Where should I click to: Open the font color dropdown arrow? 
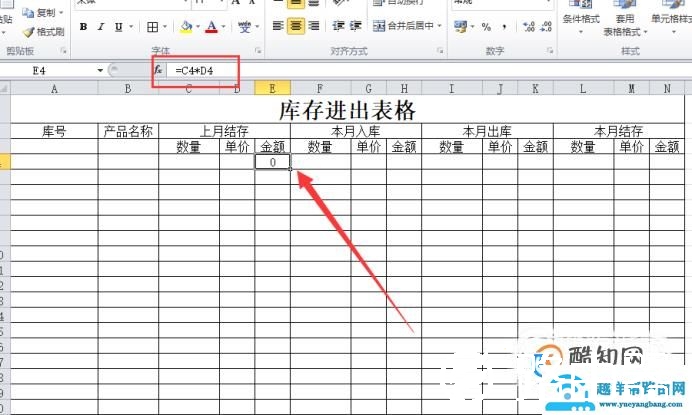point(223,26)
